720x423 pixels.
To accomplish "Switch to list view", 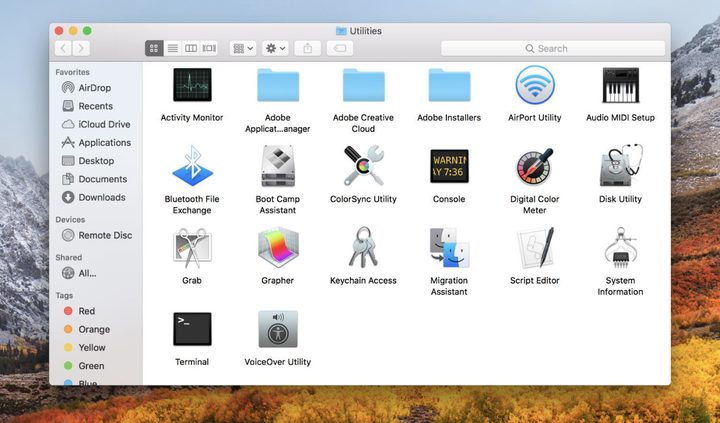I will (x=172, y=48).
